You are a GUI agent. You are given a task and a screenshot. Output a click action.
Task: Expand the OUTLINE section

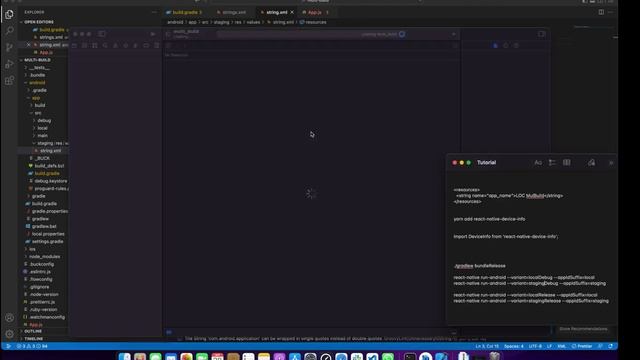[x=33, y=331]
